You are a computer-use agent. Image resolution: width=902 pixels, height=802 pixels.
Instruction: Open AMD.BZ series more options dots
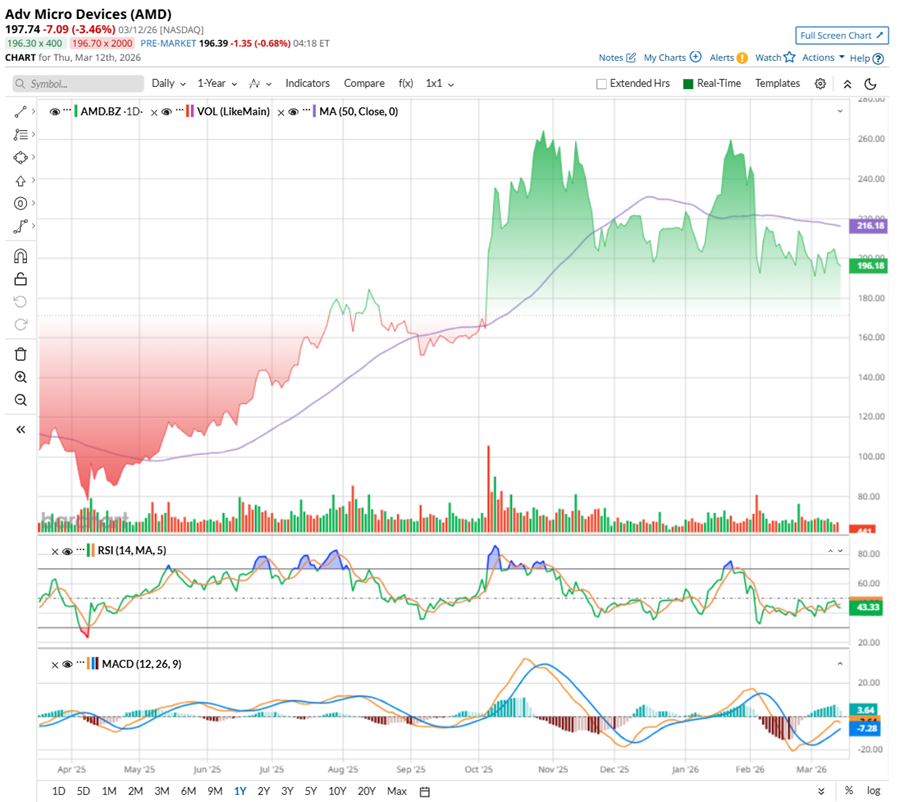pyautogui.click(x=67, y=110)
